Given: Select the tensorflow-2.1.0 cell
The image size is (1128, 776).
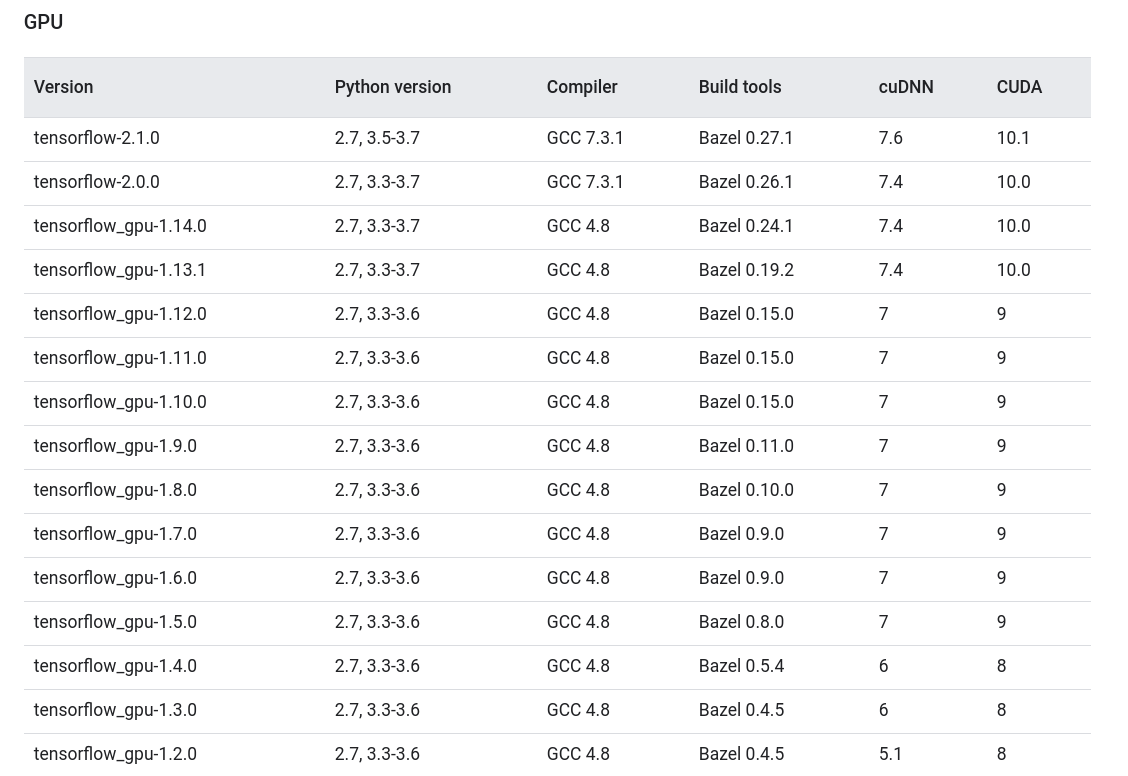Looking at the screenshot, I should [x=96, y=138].
